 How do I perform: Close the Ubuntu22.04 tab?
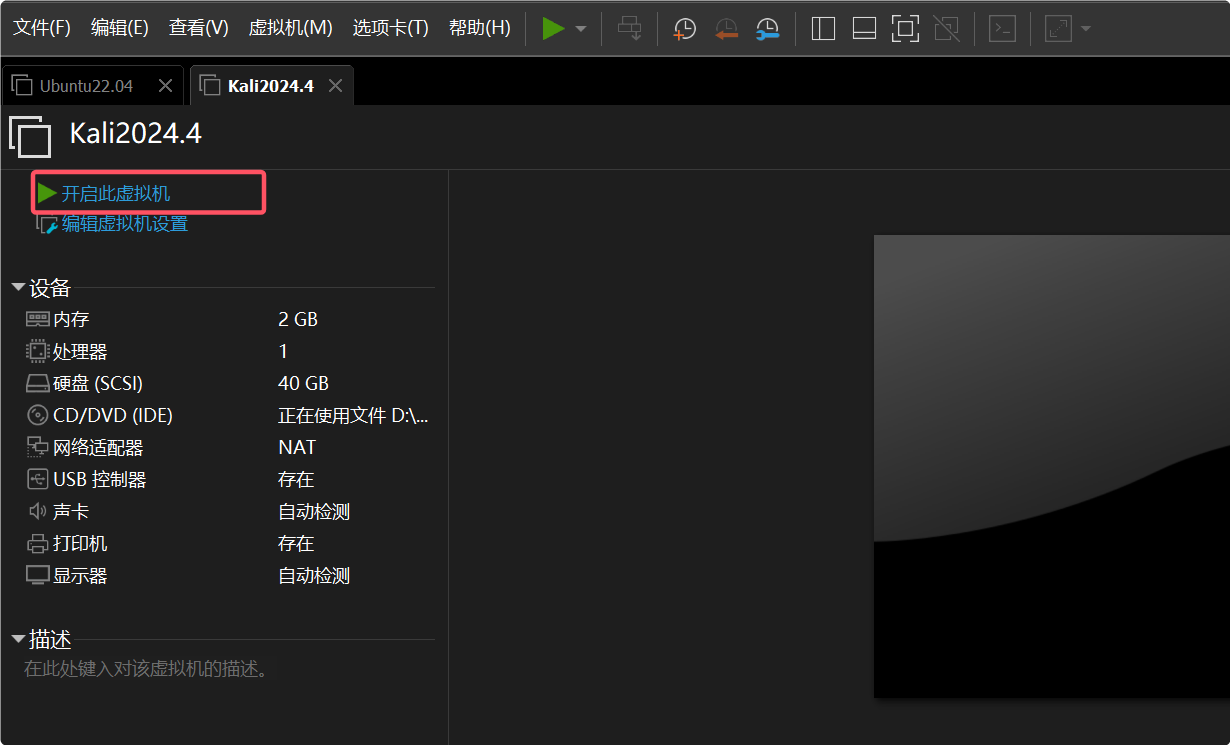[166, 86]
